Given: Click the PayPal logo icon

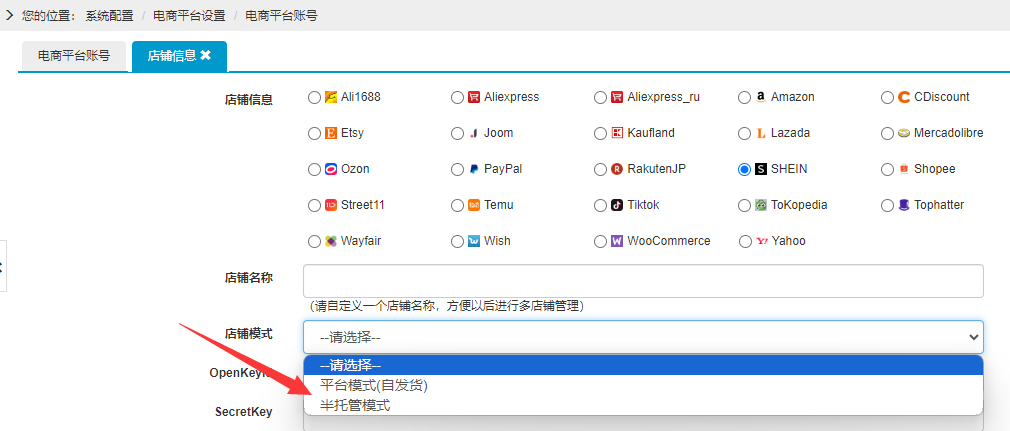Looking at the screenshot, I should tap(474, 169).
